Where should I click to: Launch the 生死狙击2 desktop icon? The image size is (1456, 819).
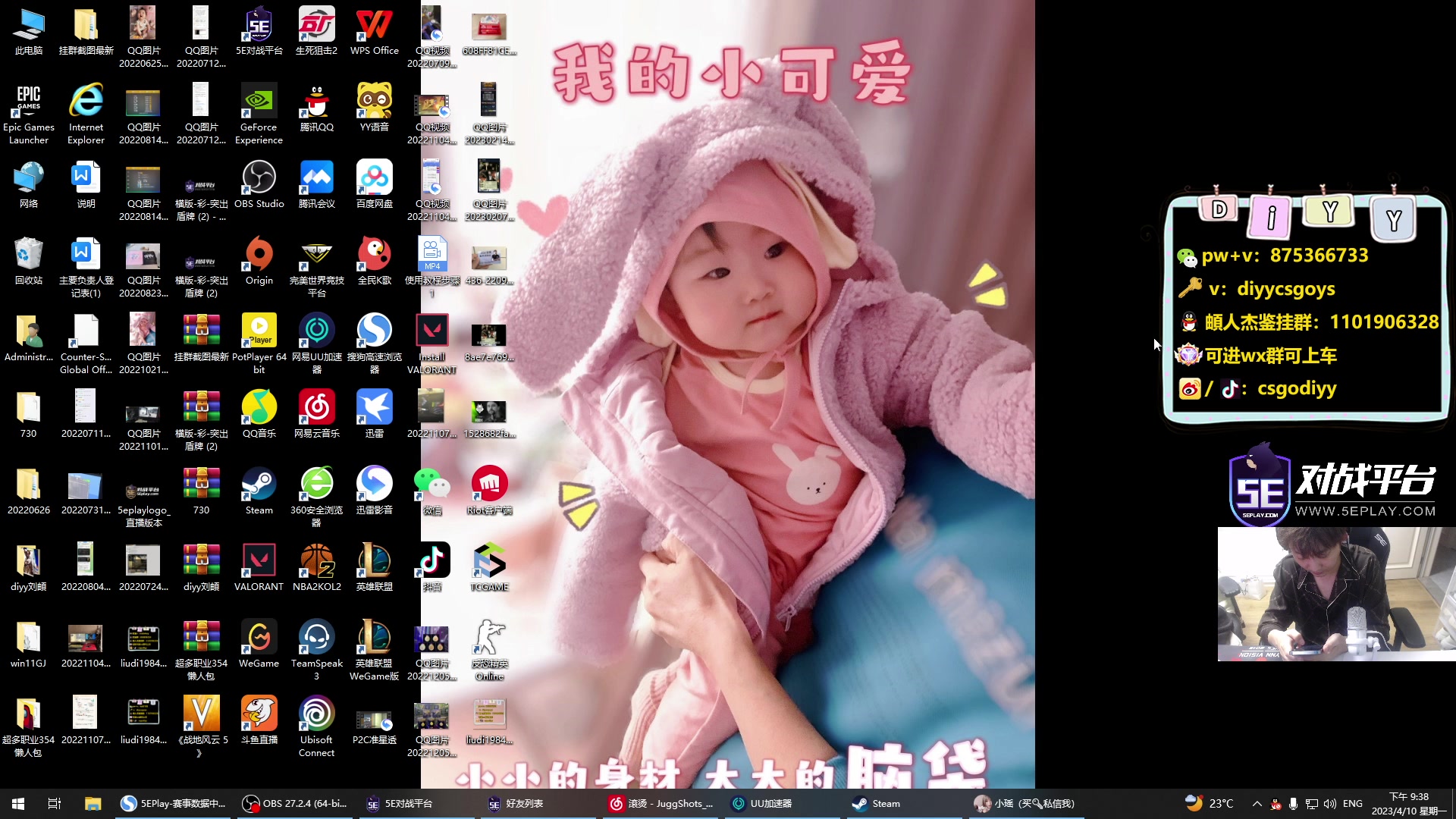coord(316,32)
